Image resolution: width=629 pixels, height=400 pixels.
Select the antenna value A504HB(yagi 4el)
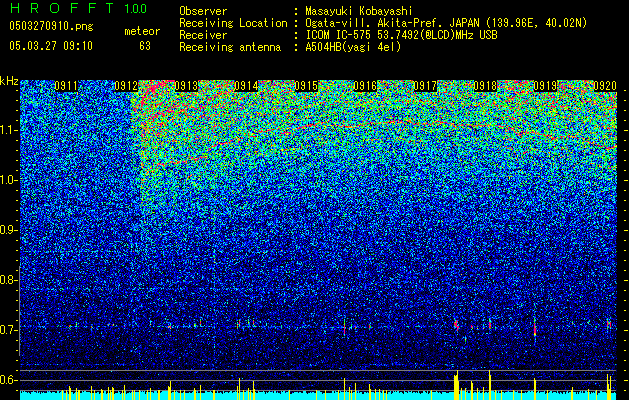(353, 47)
